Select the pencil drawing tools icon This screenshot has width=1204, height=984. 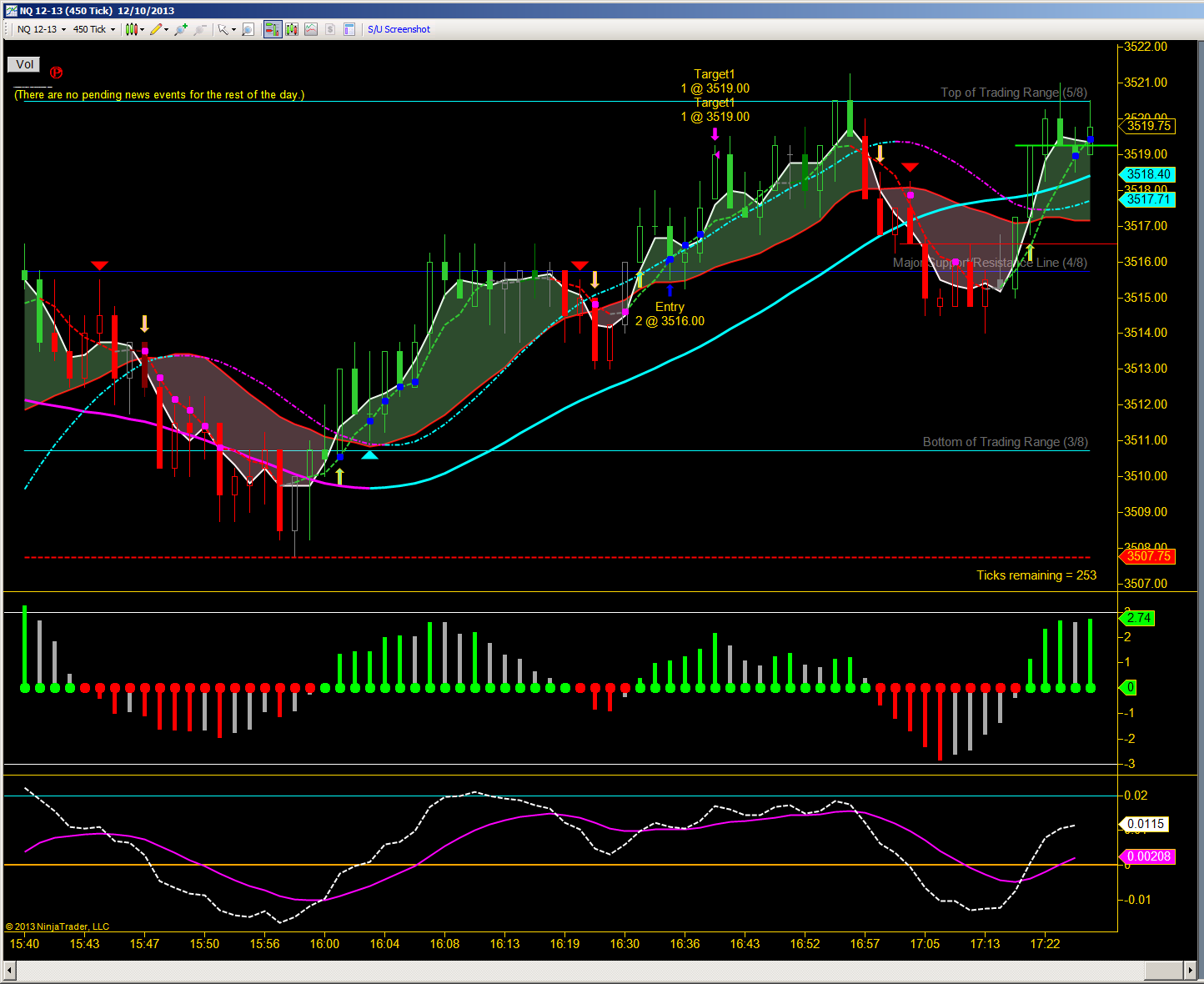click(x=156, y=29)
